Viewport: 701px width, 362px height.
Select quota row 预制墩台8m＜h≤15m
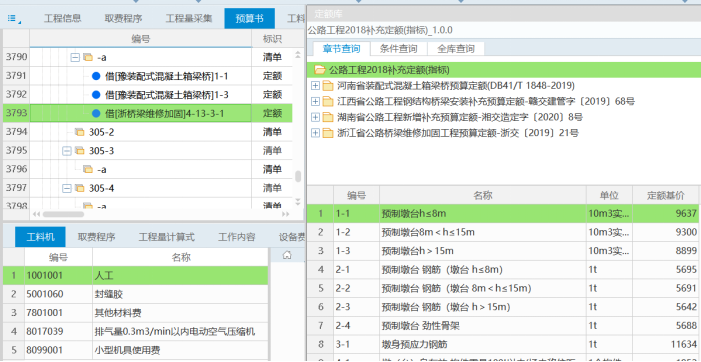(503, 232)
